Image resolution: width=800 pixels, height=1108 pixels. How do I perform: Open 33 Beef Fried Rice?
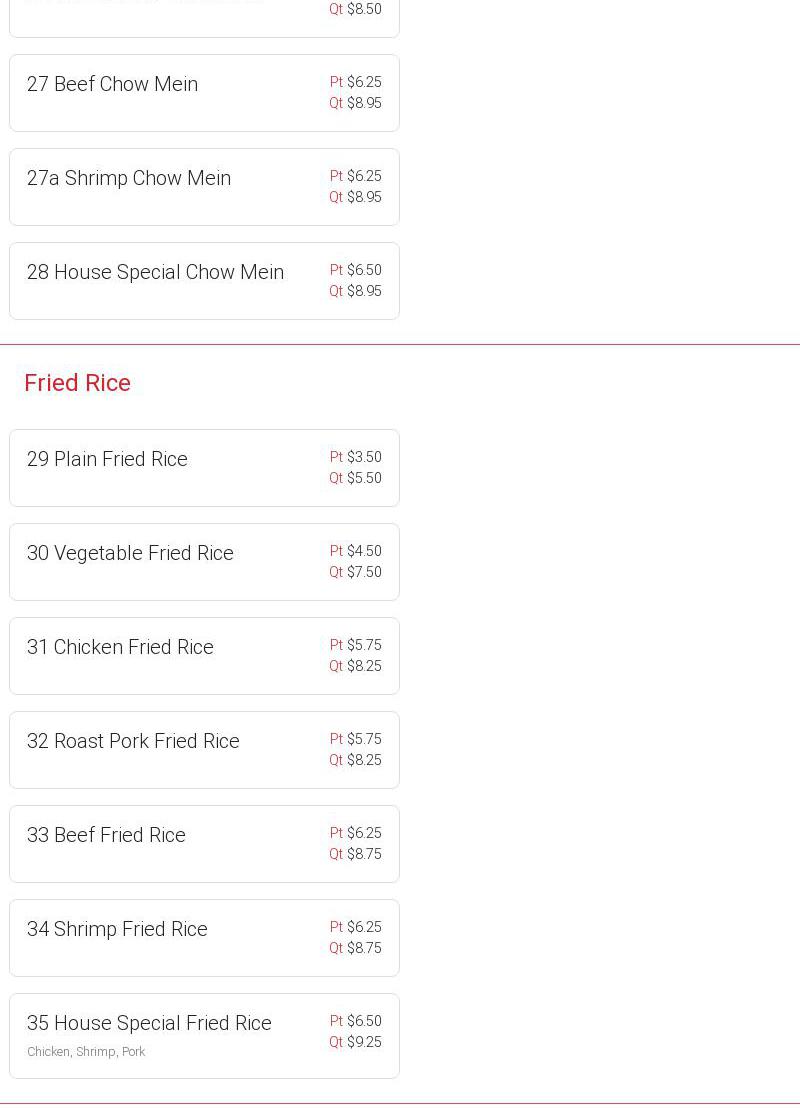pos(106,835)
